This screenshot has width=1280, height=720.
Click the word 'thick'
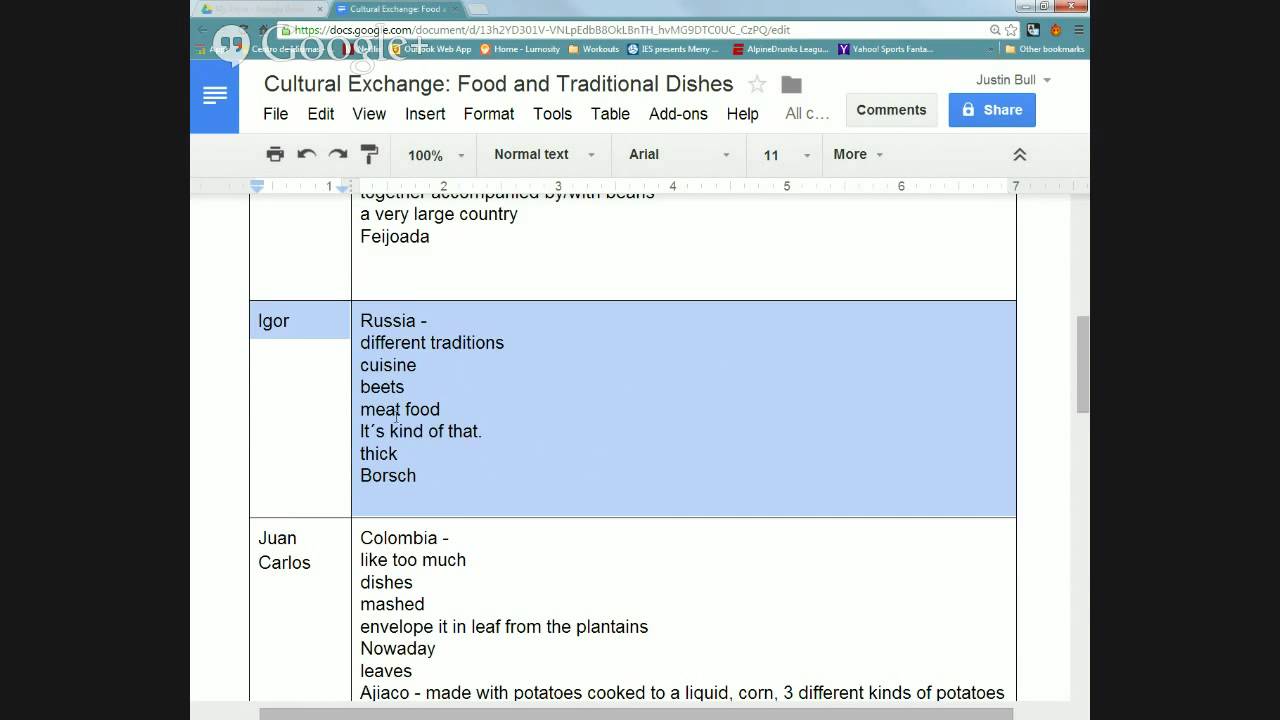click(379, 453)
